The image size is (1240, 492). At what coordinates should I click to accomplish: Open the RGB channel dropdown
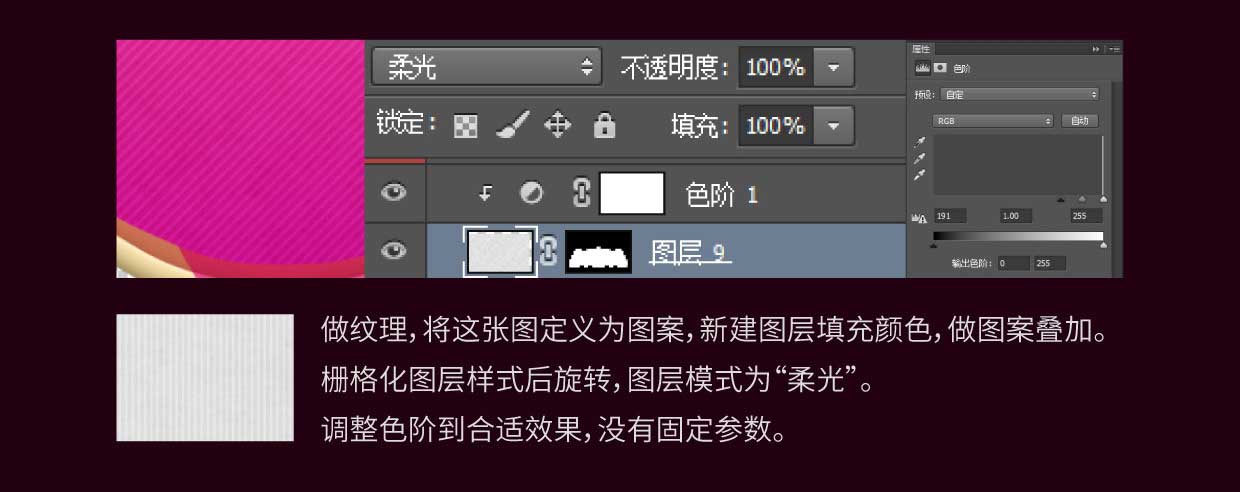pyautogui.click(x=994, y=120)
